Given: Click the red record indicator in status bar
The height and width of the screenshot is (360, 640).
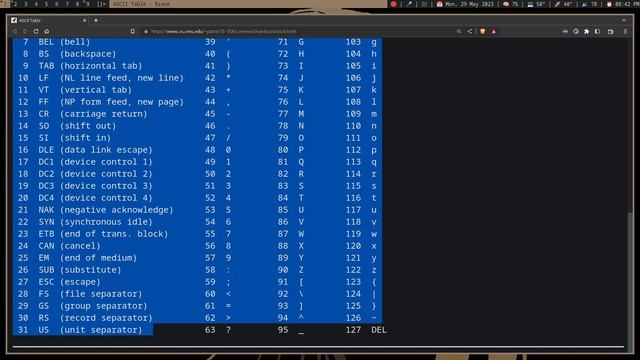Looking at the screenshot, I should pyautogui.click(x=393, y=4).
